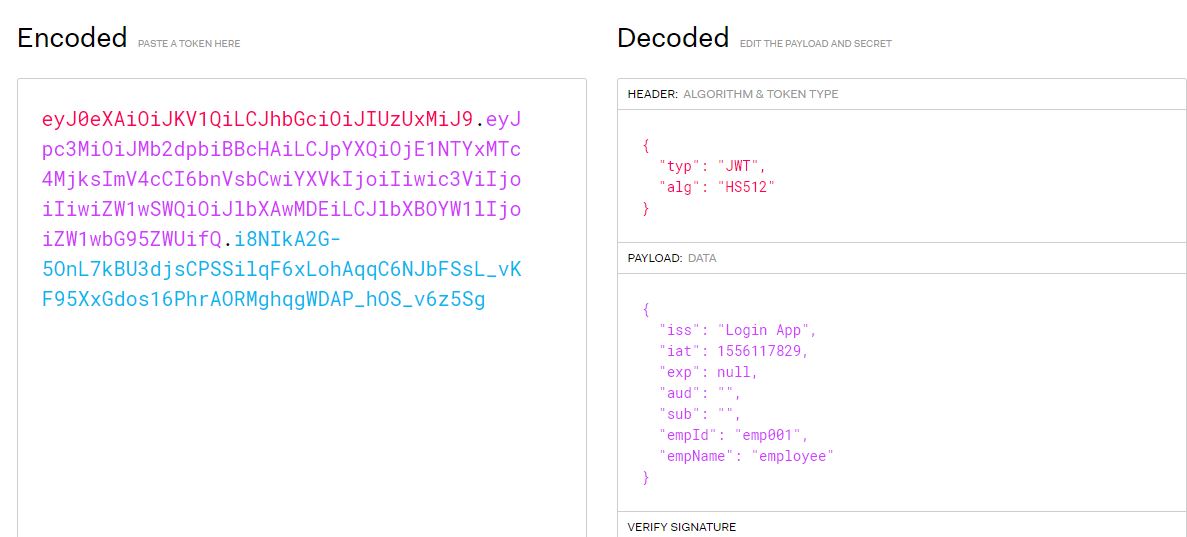Click the 'PASTE A TOKEN HERE' hint text
Screen dimensions: 1187x537
(189, 44)
